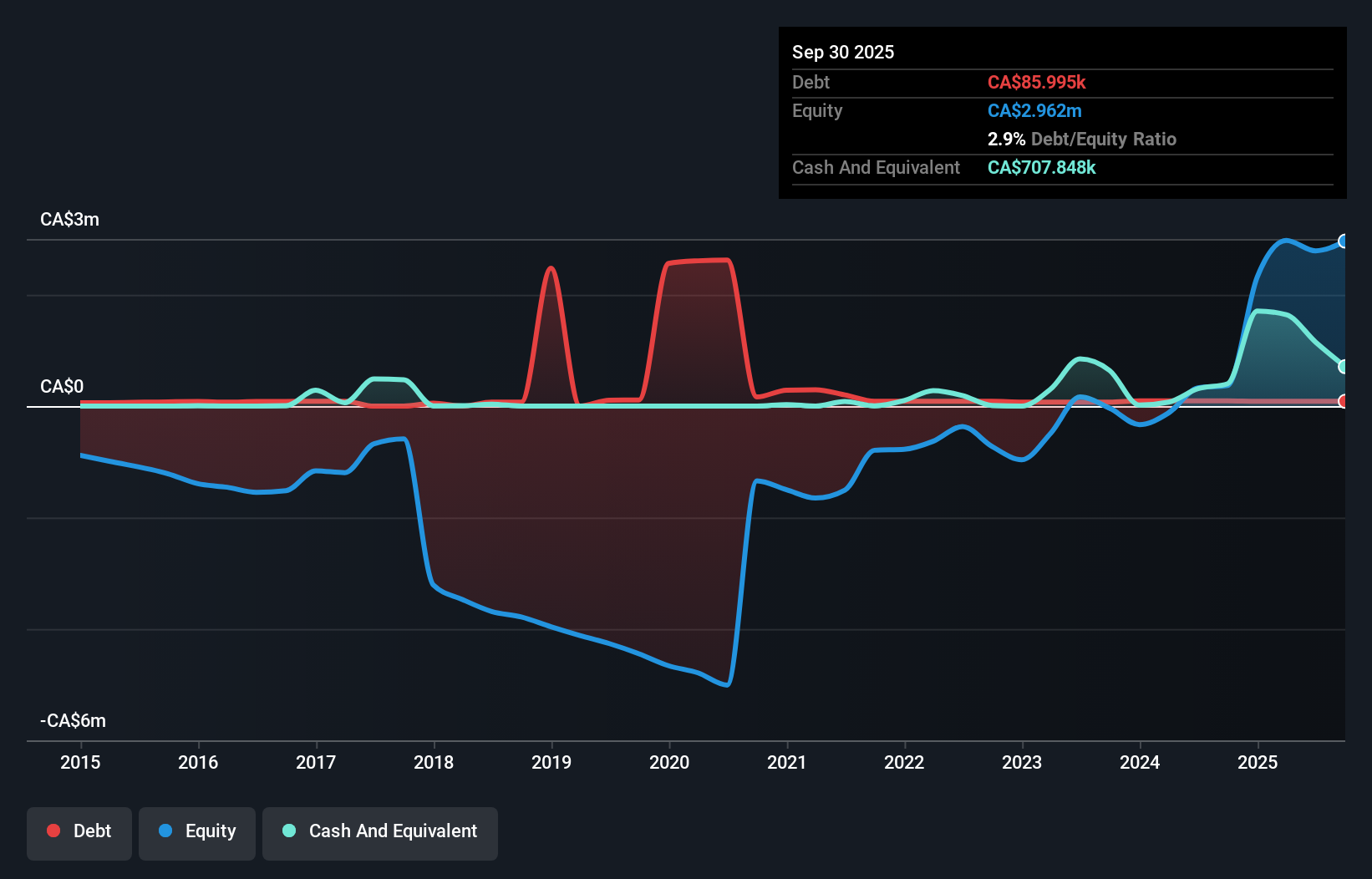This screenshot has width=1372, height=879.
Task: Click the teal dot icon in Cash And Equivalent legend
Action: pos(288,831)
